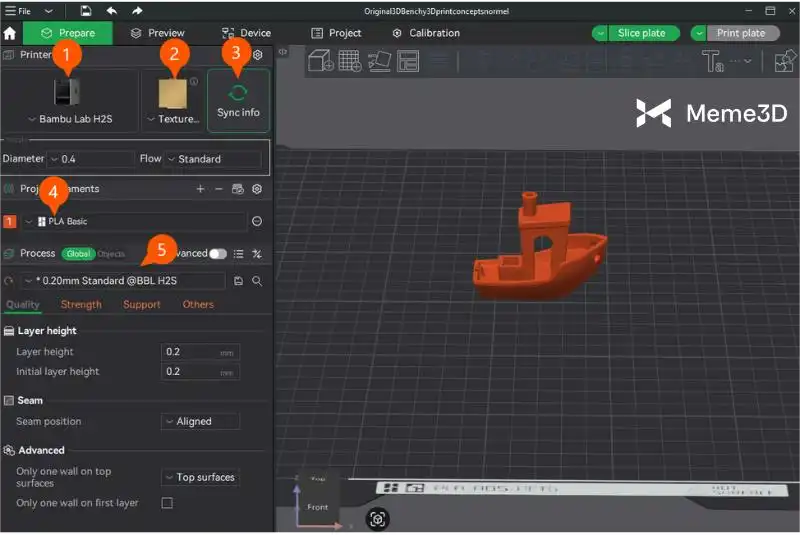The height and width of the screenshot is (535, 800).
Task: Search process settings with magnifier icon
Action: click(257, 281)
